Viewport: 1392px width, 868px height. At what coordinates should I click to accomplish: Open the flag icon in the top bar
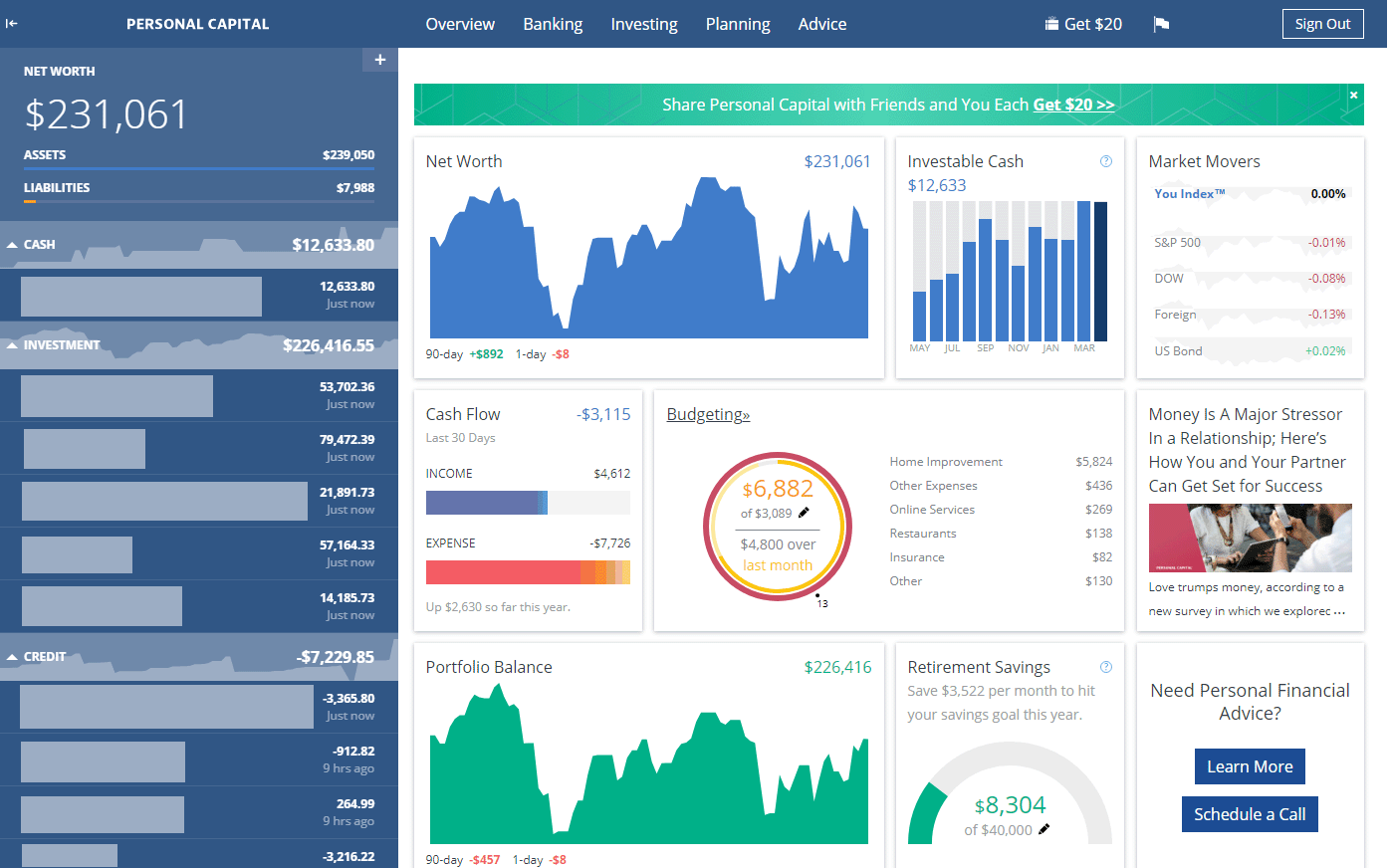(1161, 23)
